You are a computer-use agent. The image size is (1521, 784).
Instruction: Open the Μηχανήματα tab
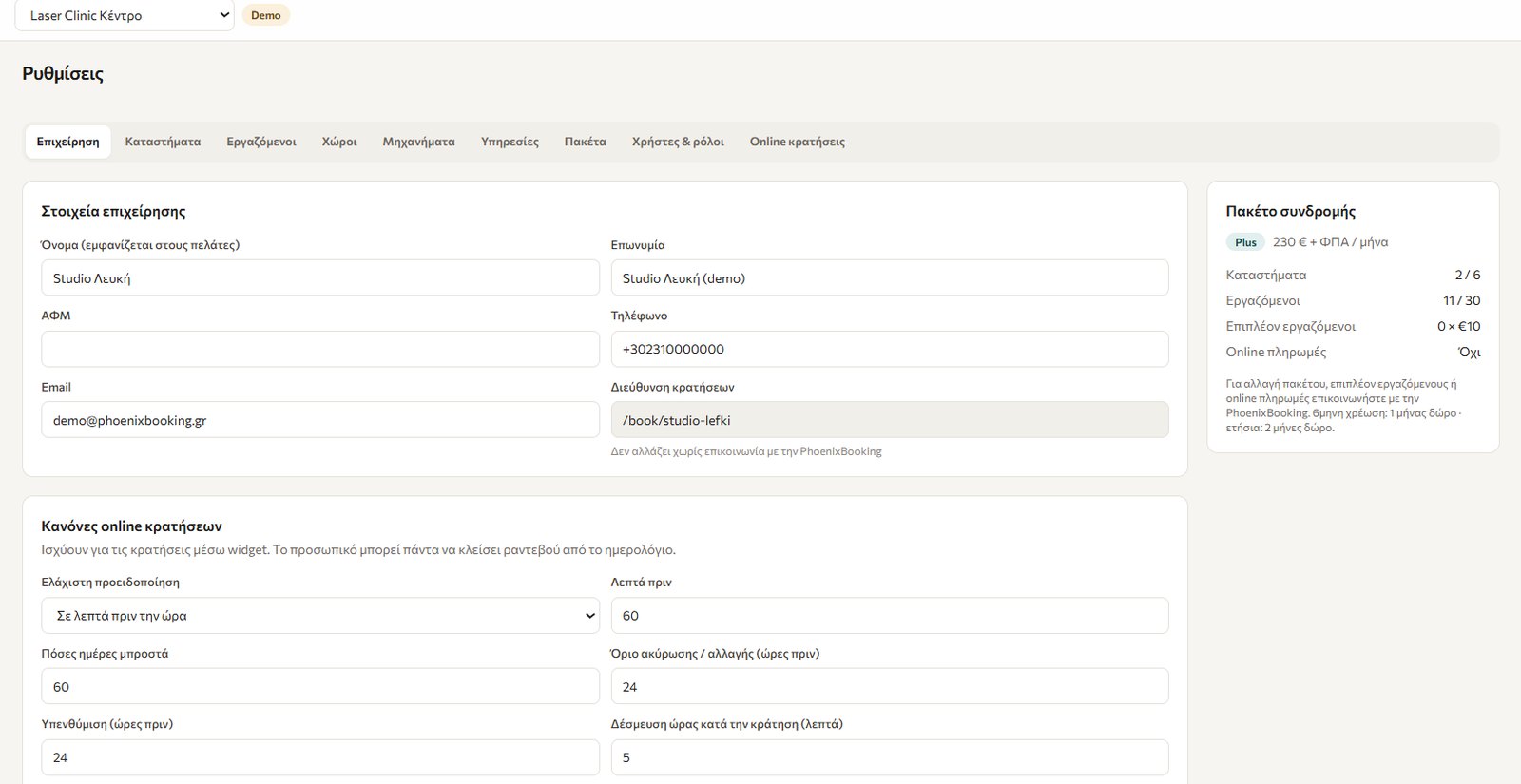click(418, 142)
